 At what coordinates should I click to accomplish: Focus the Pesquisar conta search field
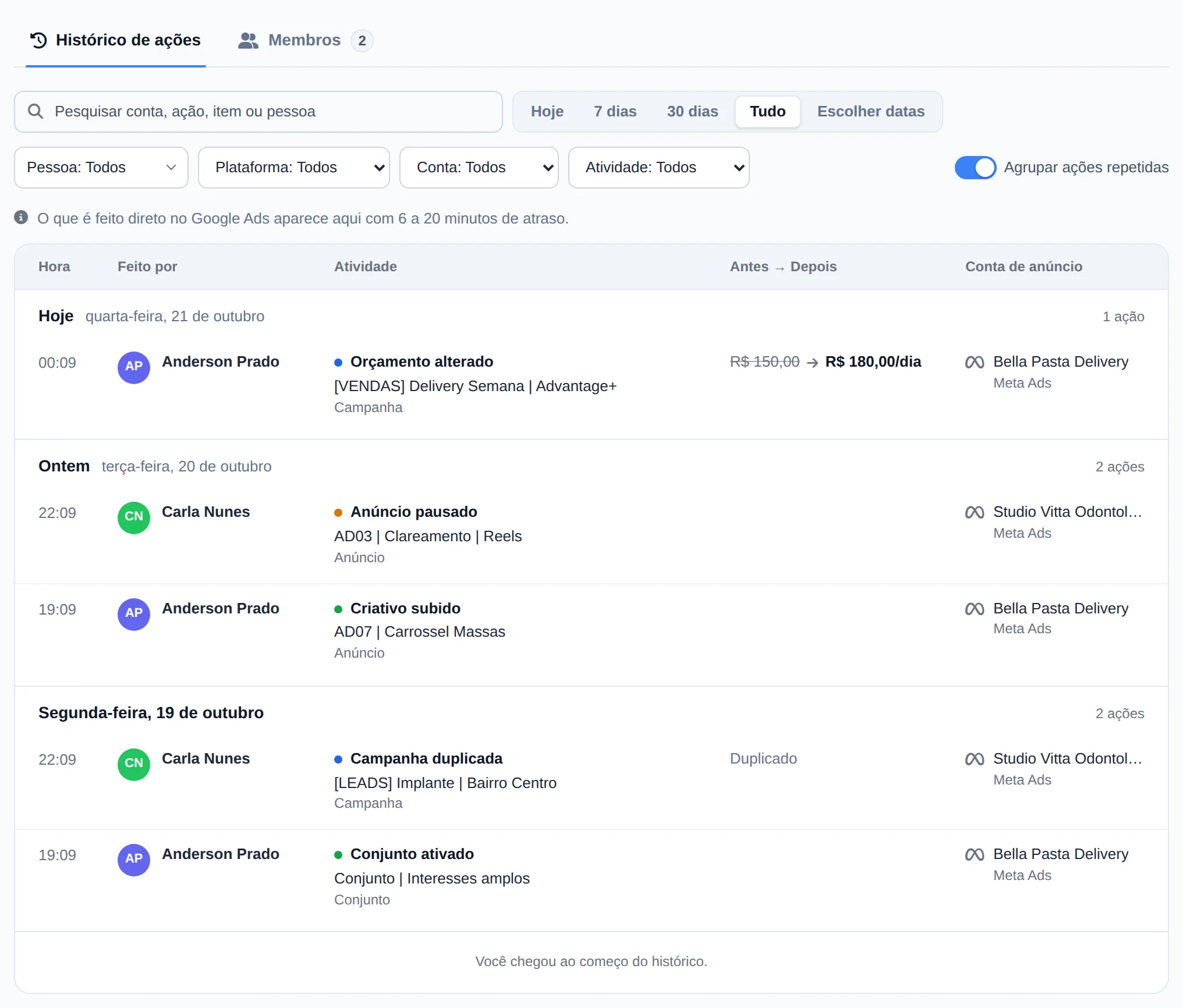pos(258,111)
